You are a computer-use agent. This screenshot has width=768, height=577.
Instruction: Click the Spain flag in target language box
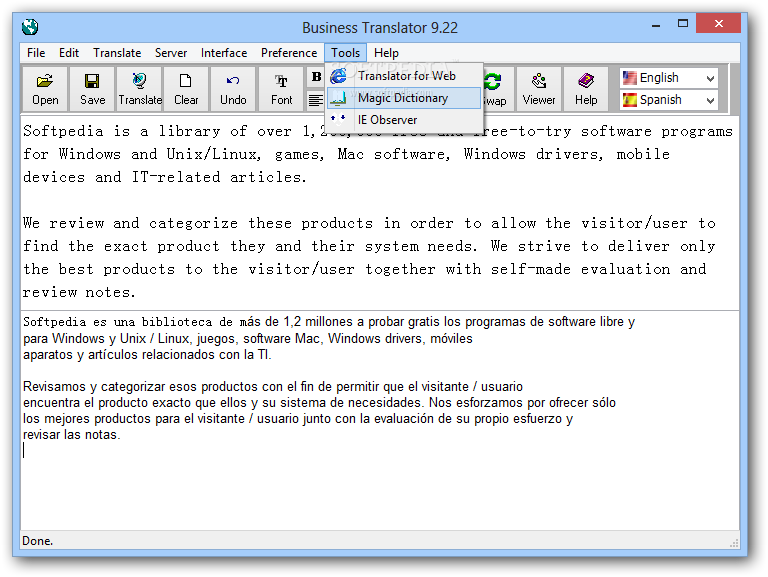629,100
